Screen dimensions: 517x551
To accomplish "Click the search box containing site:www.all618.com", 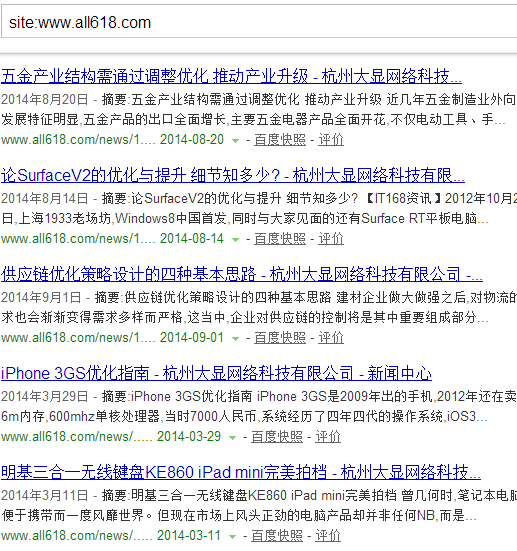I will click(259, 22).
